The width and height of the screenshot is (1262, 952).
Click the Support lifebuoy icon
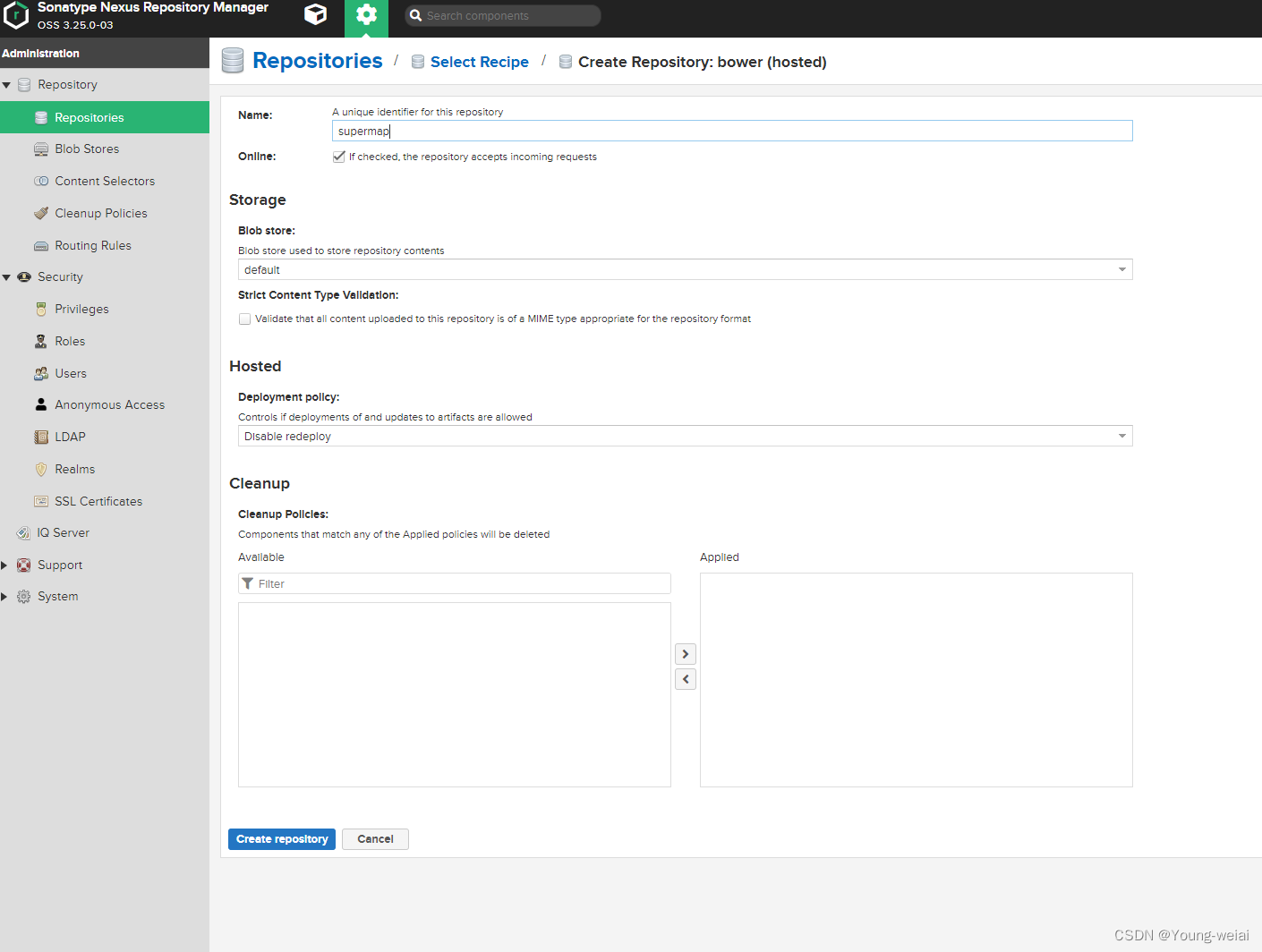(24, 565)
